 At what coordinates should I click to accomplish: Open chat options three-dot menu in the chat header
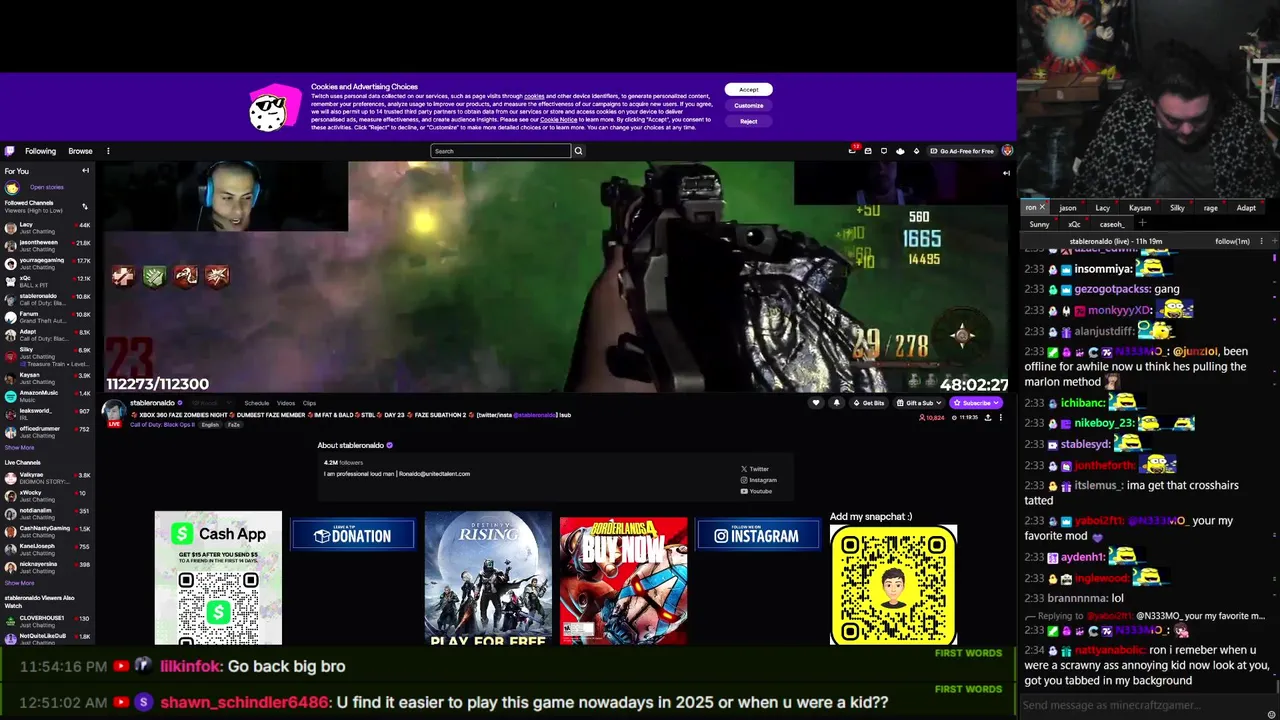pos(1261,241)
